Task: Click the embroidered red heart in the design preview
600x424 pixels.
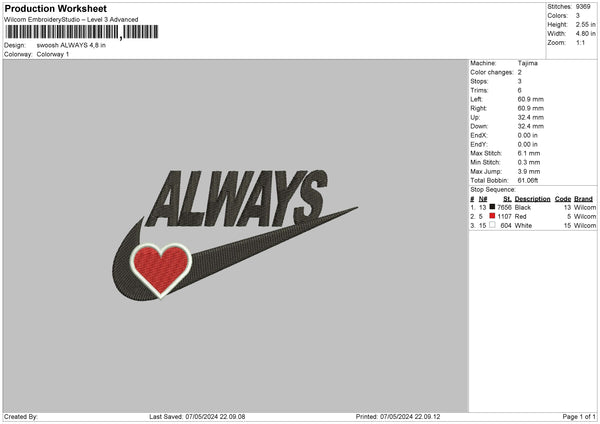Action: pos(160,270)
